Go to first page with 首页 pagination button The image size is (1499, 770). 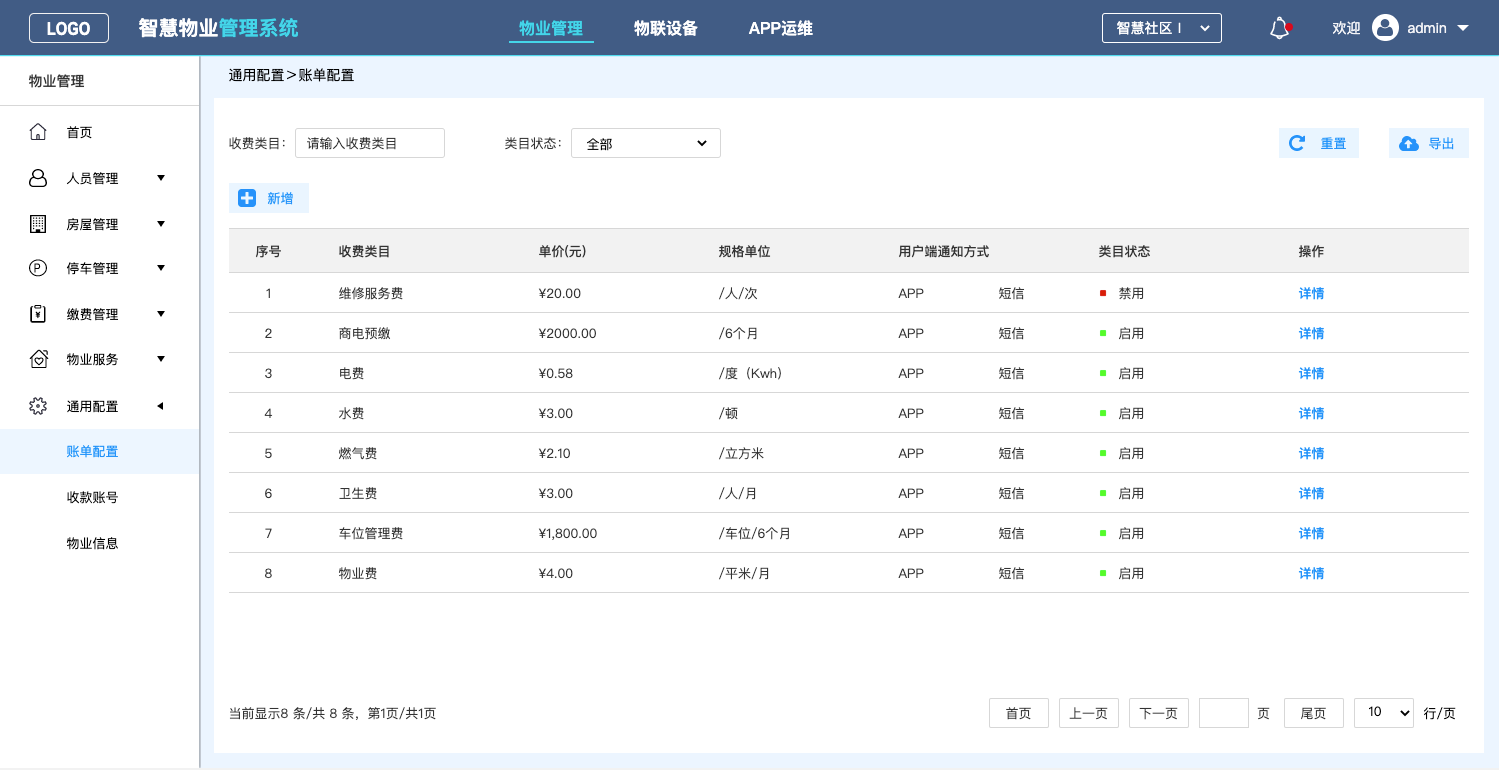pos(1019,713)
